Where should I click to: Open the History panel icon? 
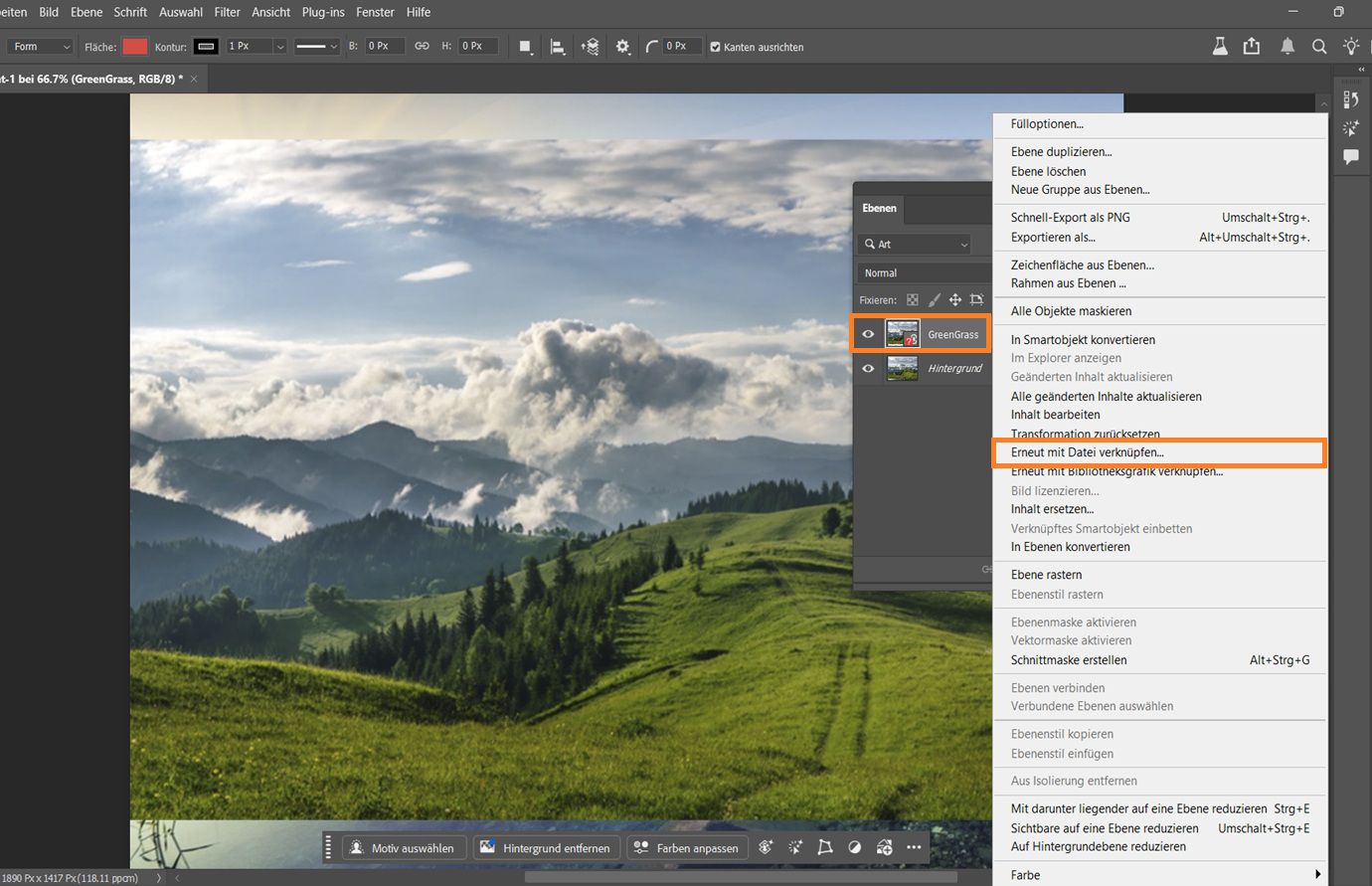pos(1351,99)
